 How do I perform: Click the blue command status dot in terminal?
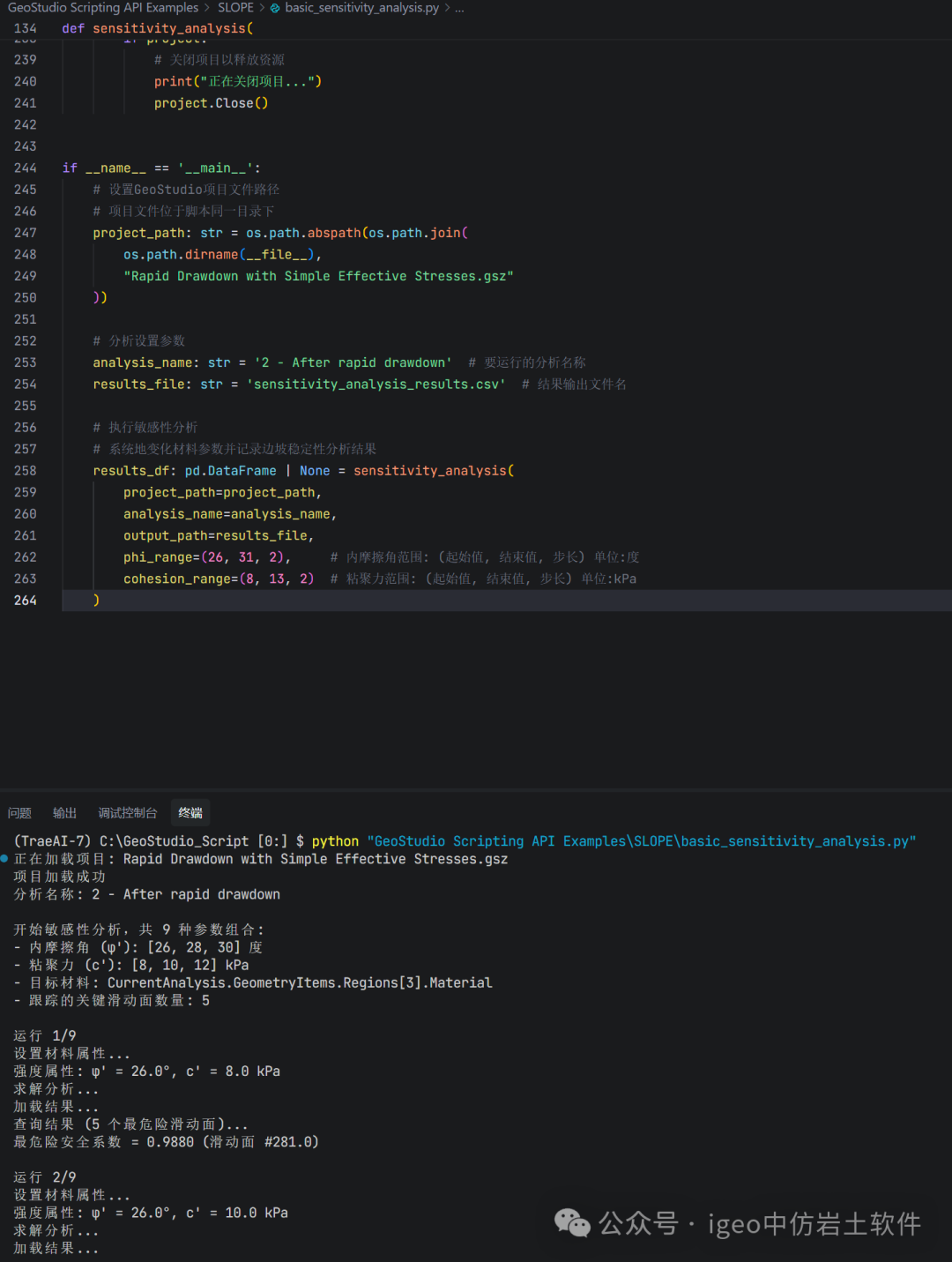click(x=4, y=858)
